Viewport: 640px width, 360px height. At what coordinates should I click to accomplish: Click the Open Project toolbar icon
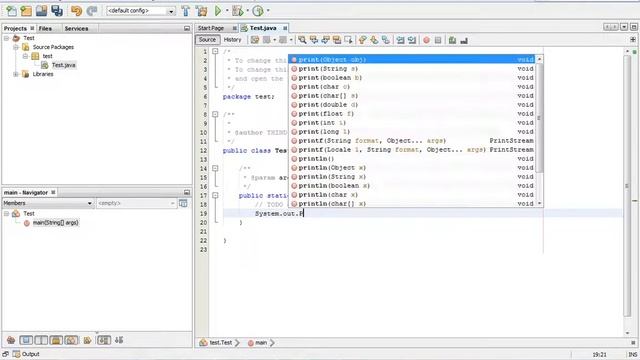41,11
